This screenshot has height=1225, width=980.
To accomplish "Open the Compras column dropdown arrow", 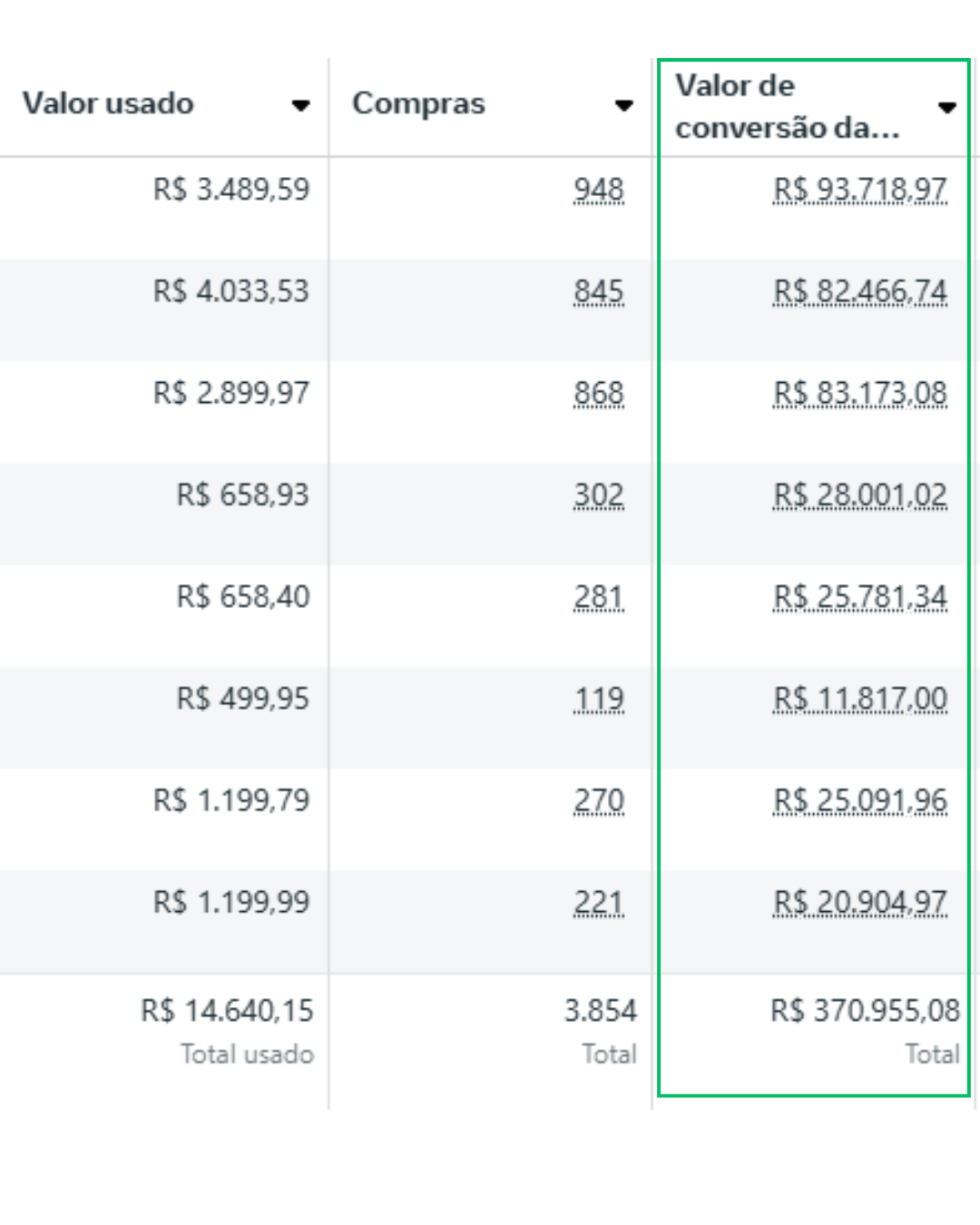I will pos(623,105).
